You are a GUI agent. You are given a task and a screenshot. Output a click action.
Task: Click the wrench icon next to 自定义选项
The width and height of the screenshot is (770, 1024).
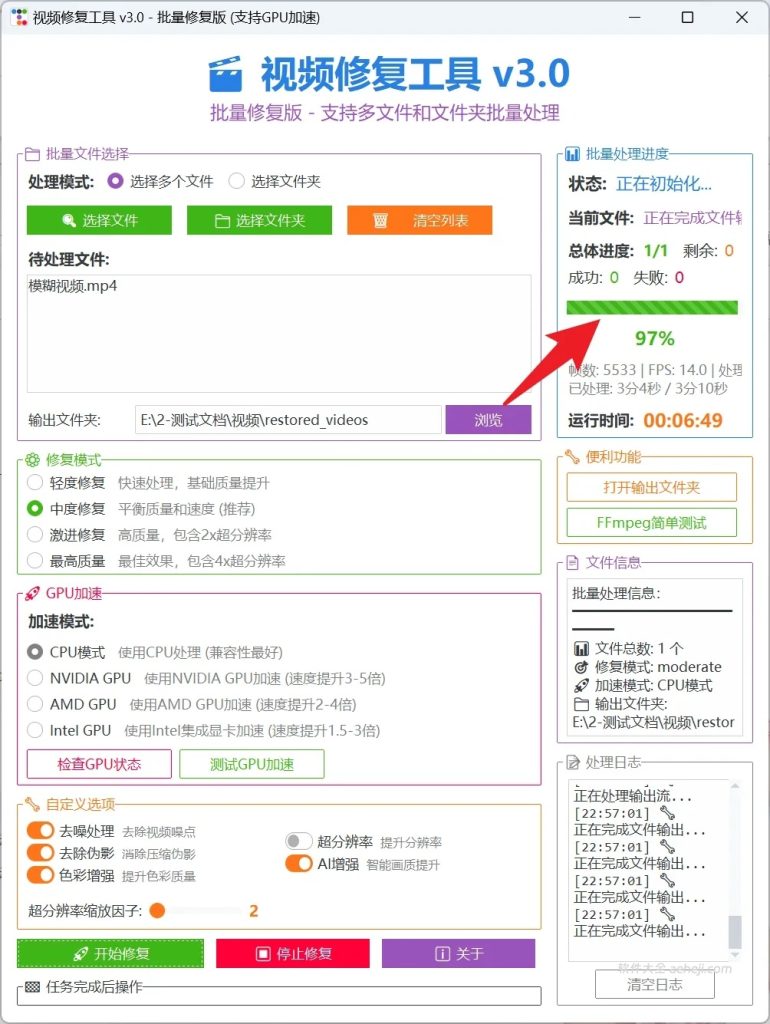pos(32,804)
